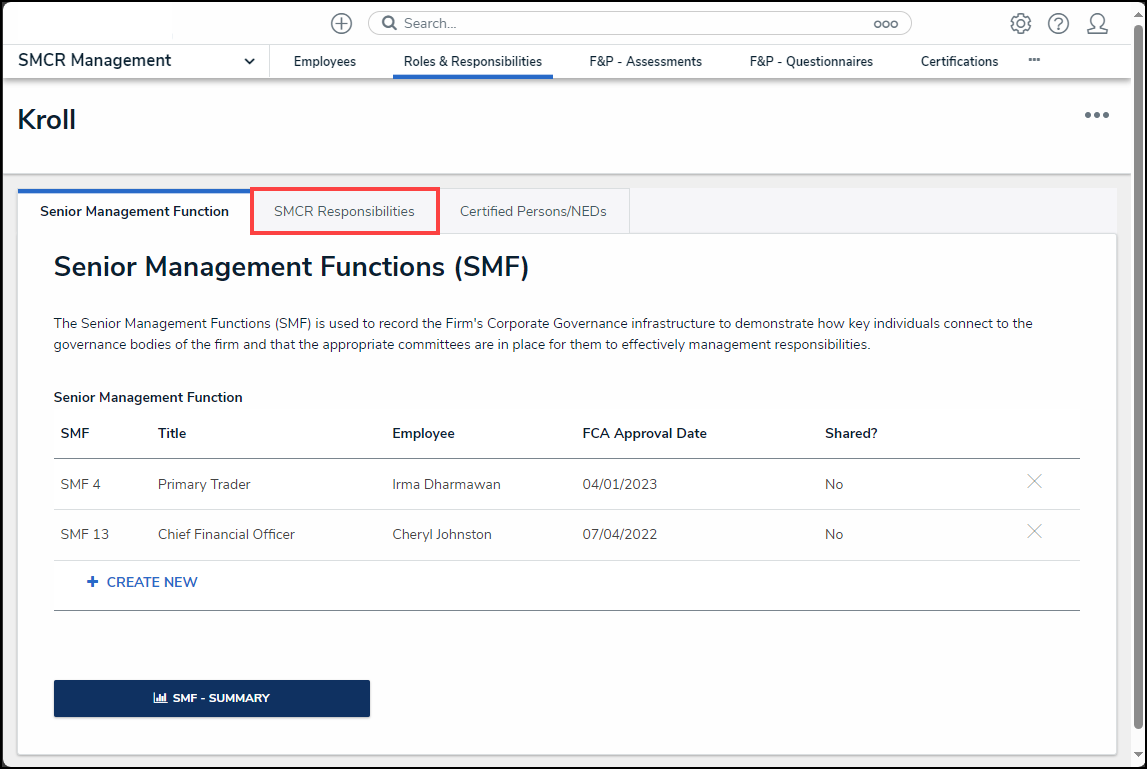
Task: Open the Kroll page more options ellipsis
Action: (x=1096, y=115)
